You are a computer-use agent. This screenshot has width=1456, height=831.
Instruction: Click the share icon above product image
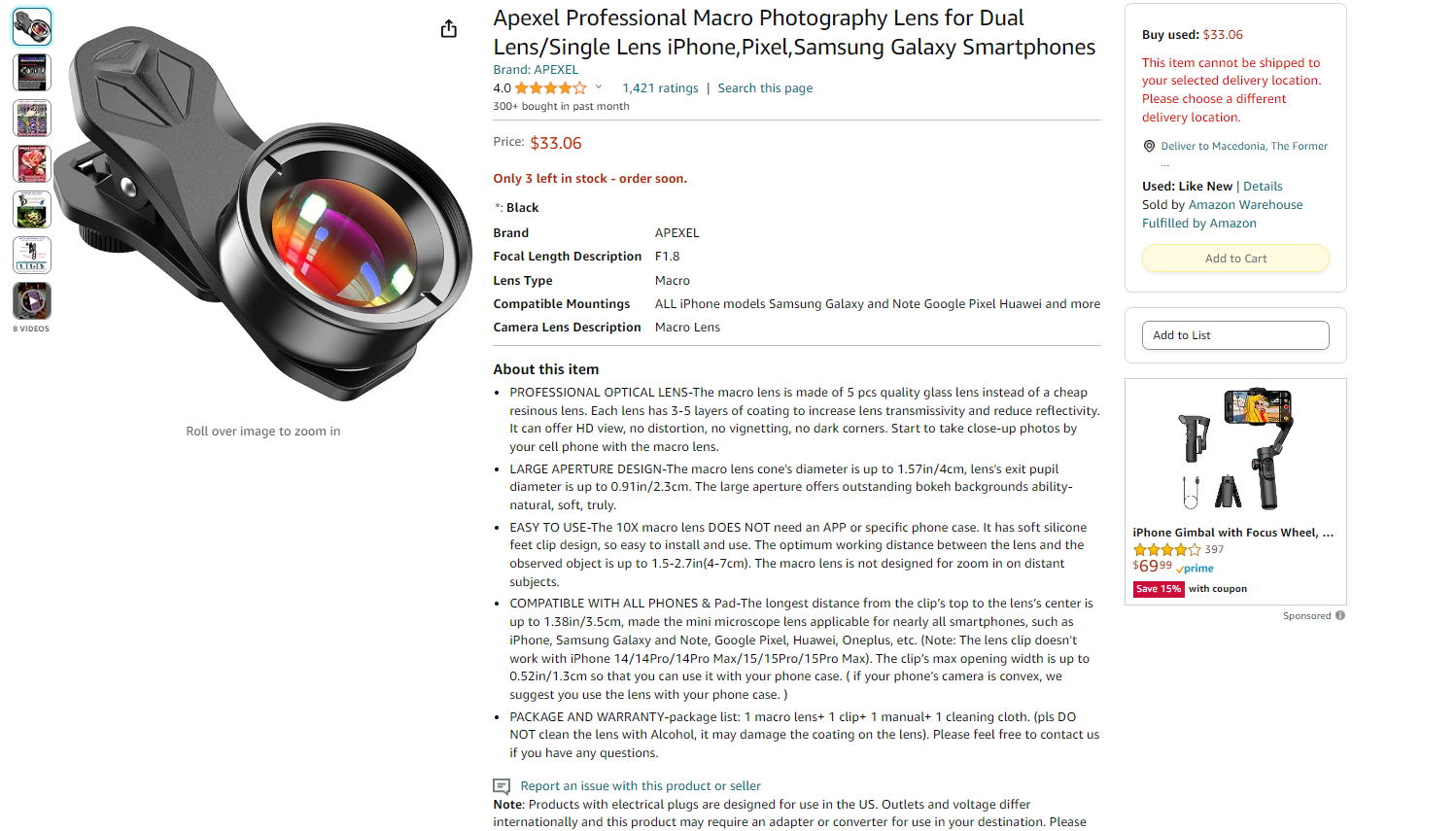point(448,28)
